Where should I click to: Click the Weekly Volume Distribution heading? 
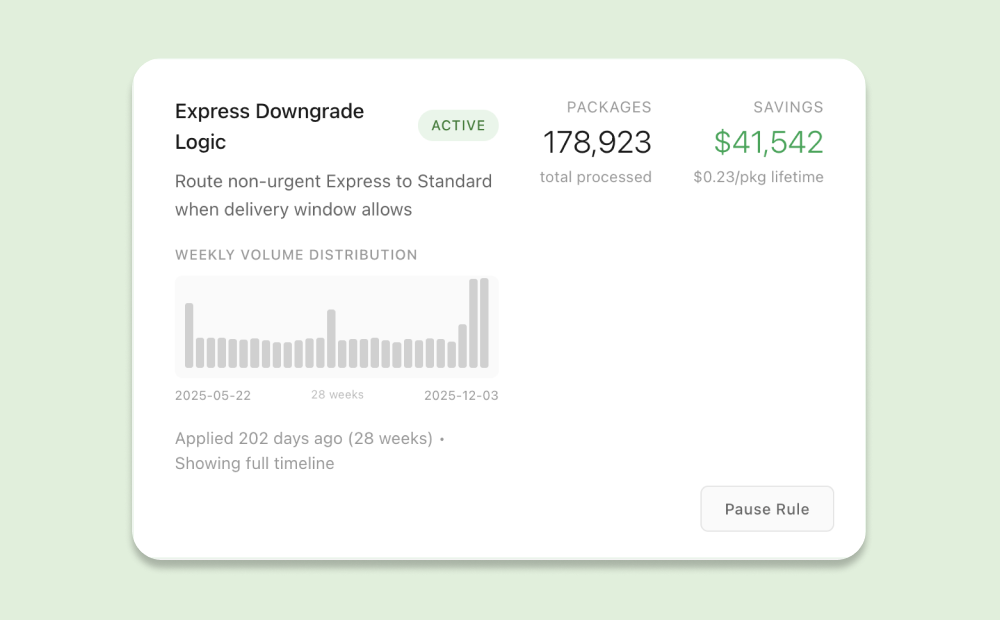tap(296, 255)
